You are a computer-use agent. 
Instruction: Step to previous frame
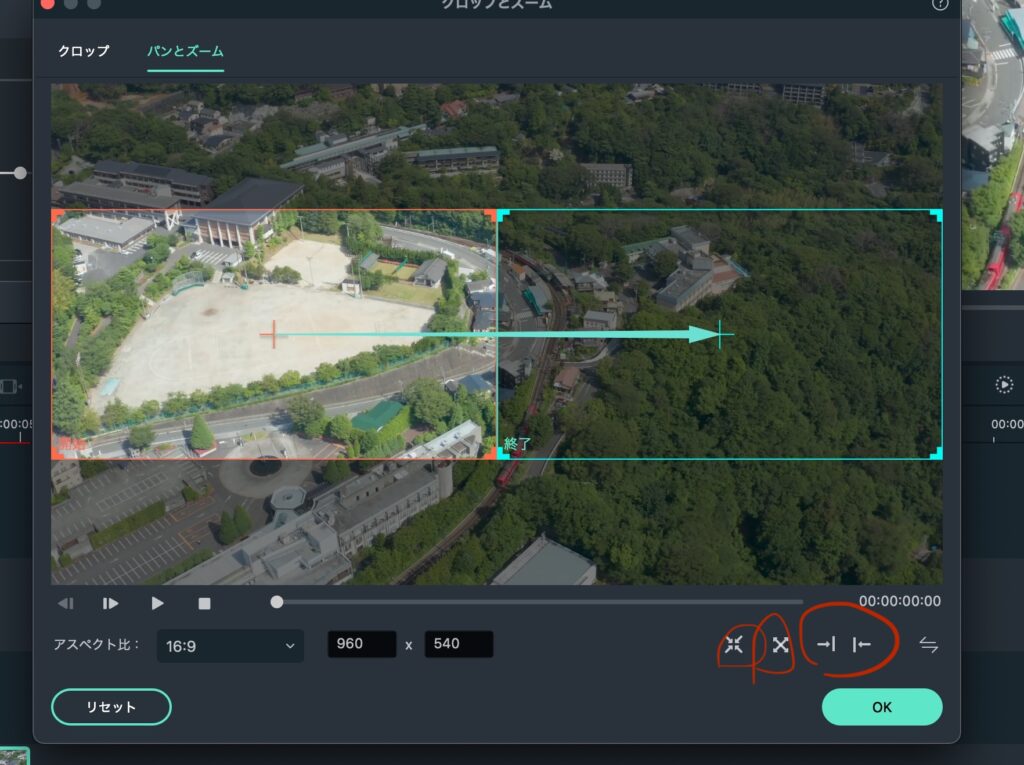66,603
